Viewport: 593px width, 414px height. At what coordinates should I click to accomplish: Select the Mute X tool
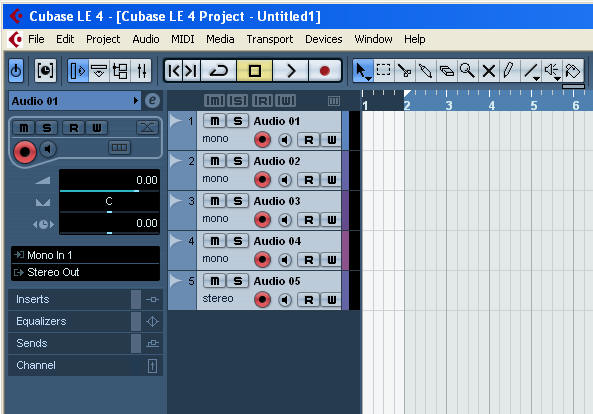(489, 71)
